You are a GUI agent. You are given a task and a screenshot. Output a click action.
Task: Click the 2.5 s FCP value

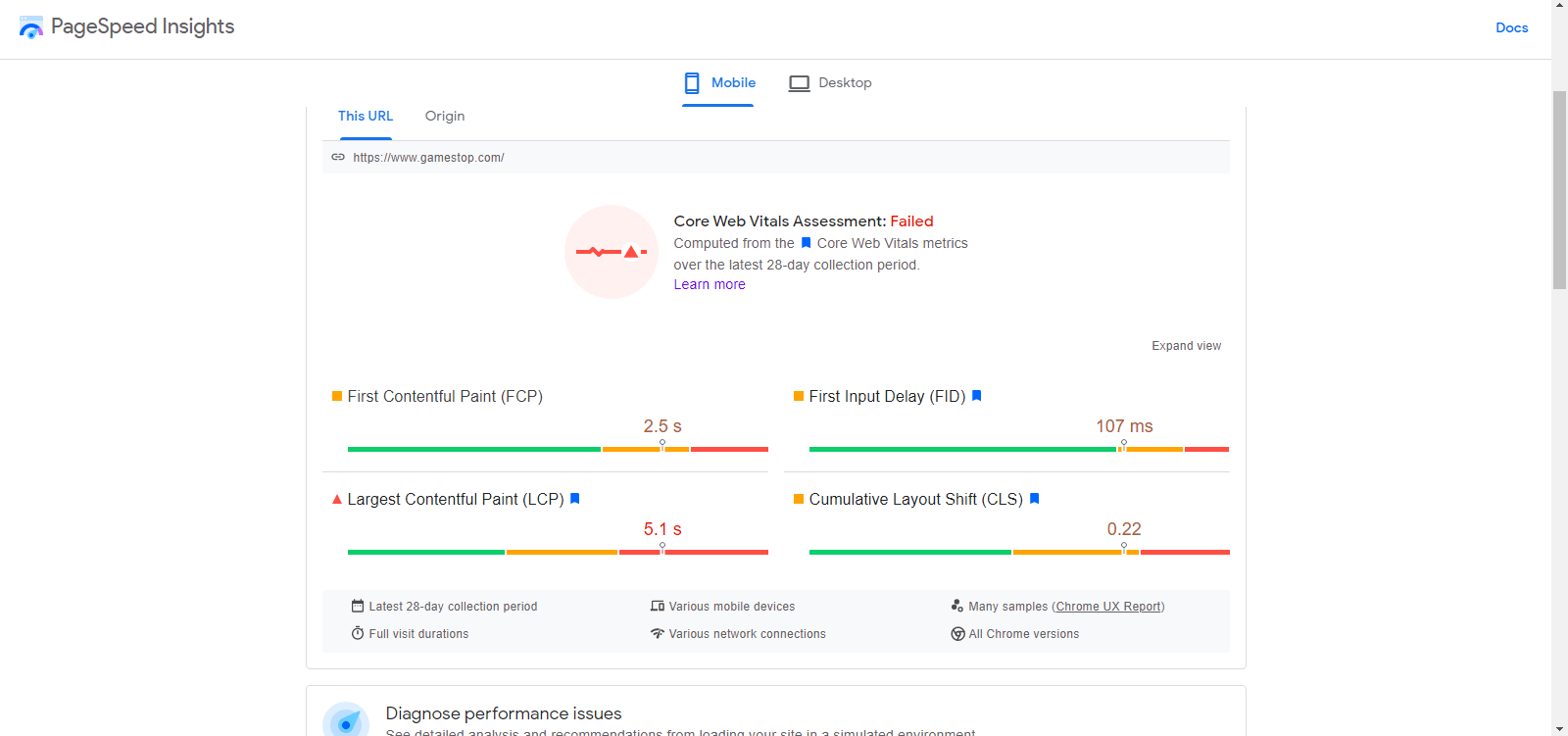click(x=662, y=426)
